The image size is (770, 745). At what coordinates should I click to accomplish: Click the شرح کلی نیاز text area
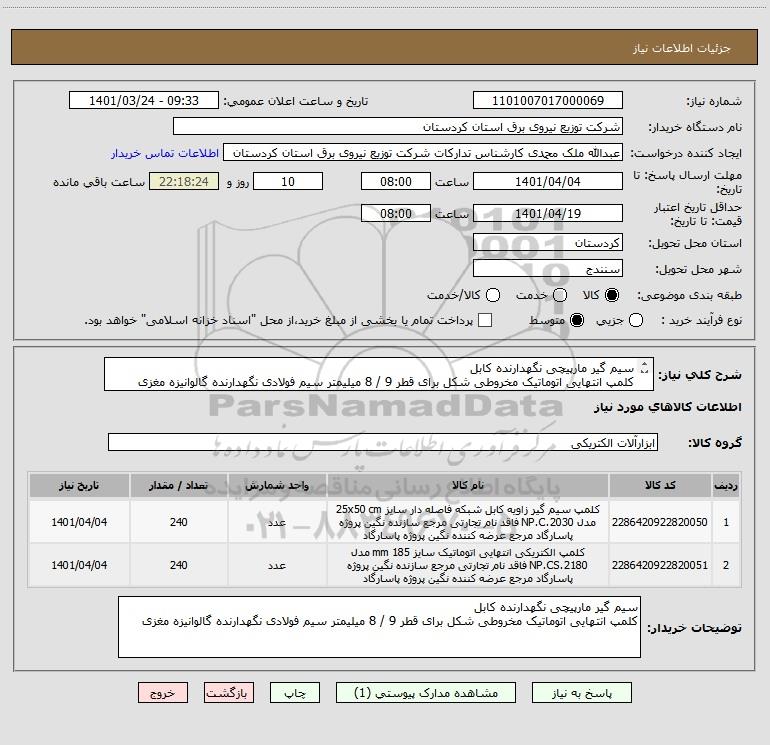[x=379, y=374]
